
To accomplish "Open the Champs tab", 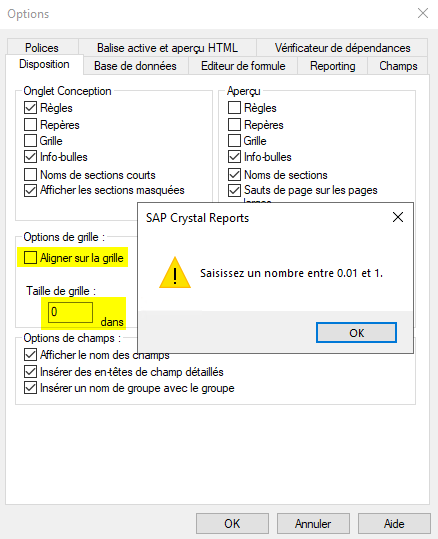I will point(398,66).
